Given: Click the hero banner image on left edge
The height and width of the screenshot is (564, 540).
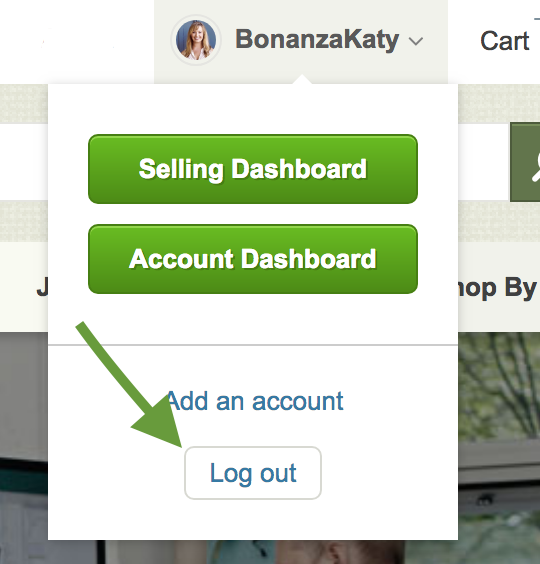Looking at the screenshot, I should [24, 446].
